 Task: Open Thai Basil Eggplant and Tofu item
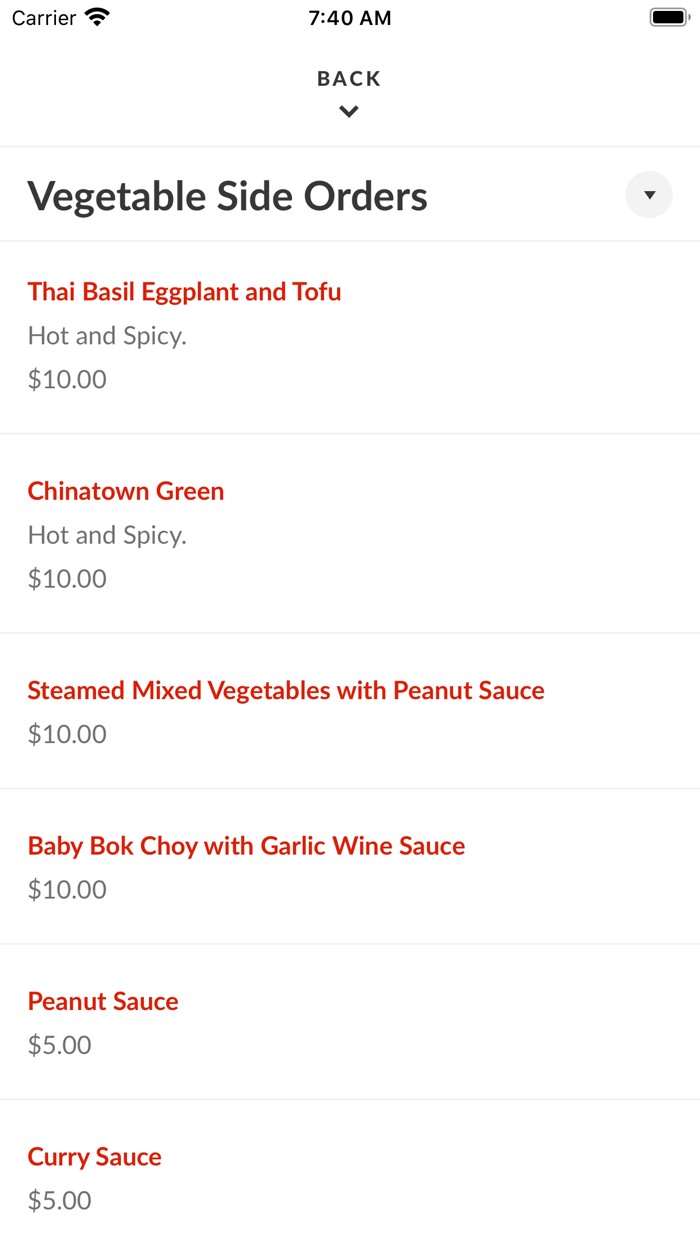(x=184, y=291)
